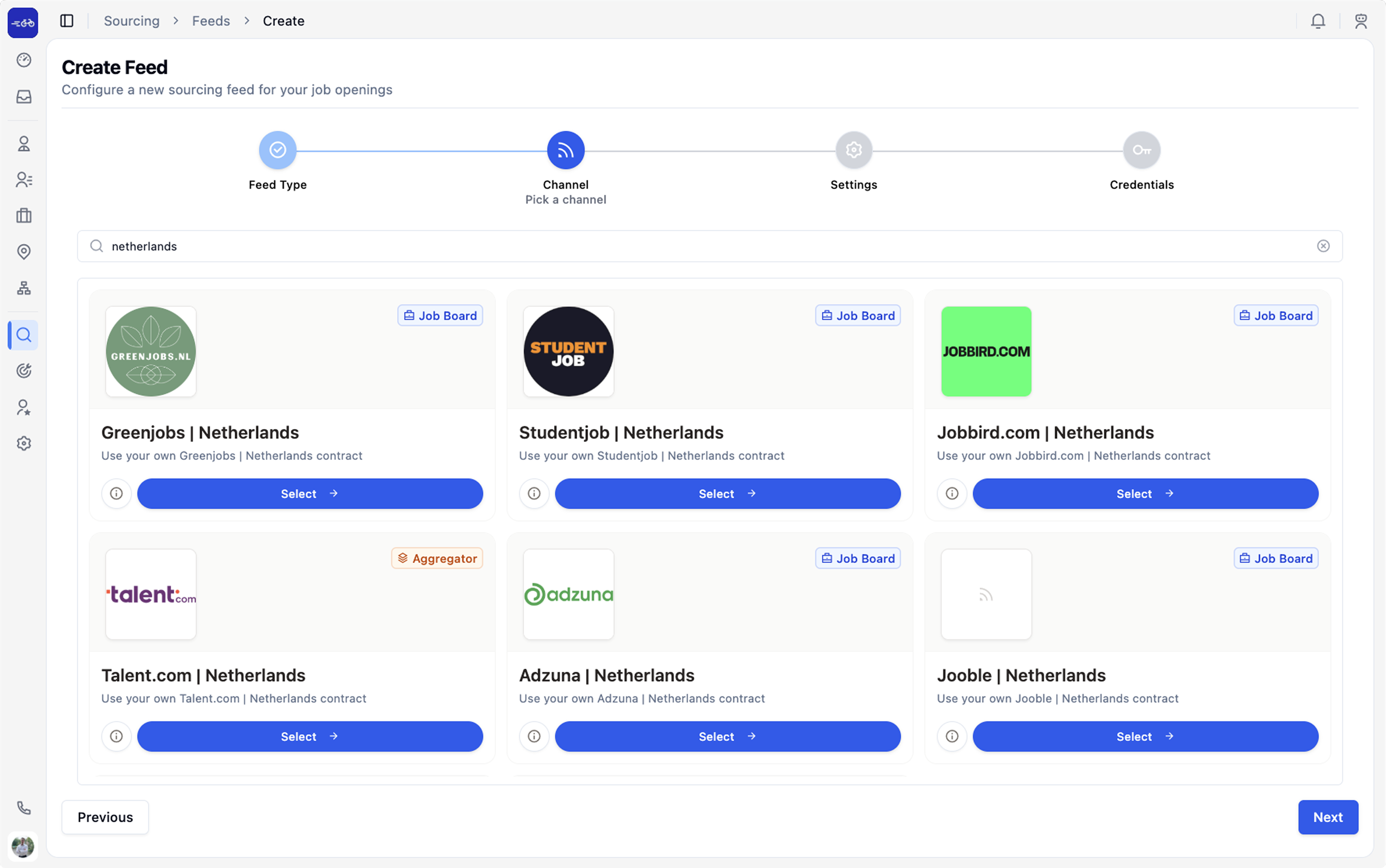Click the adzuna logo thumbnail
The height and width of the screenshot is (868, 1386).
(x=568, y=594)
